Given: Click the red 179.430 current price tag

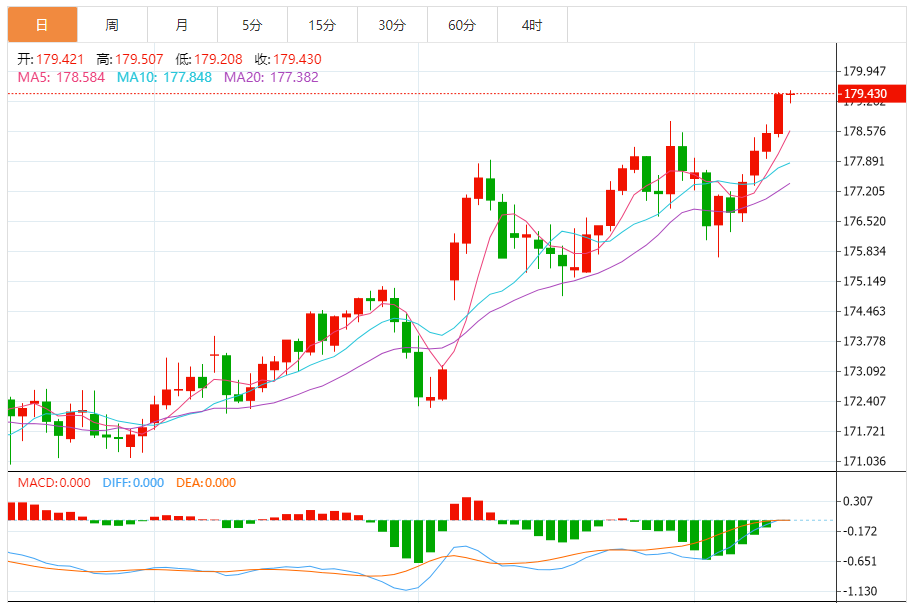Looking at the screenshot, I should click(x=872, y=94).
